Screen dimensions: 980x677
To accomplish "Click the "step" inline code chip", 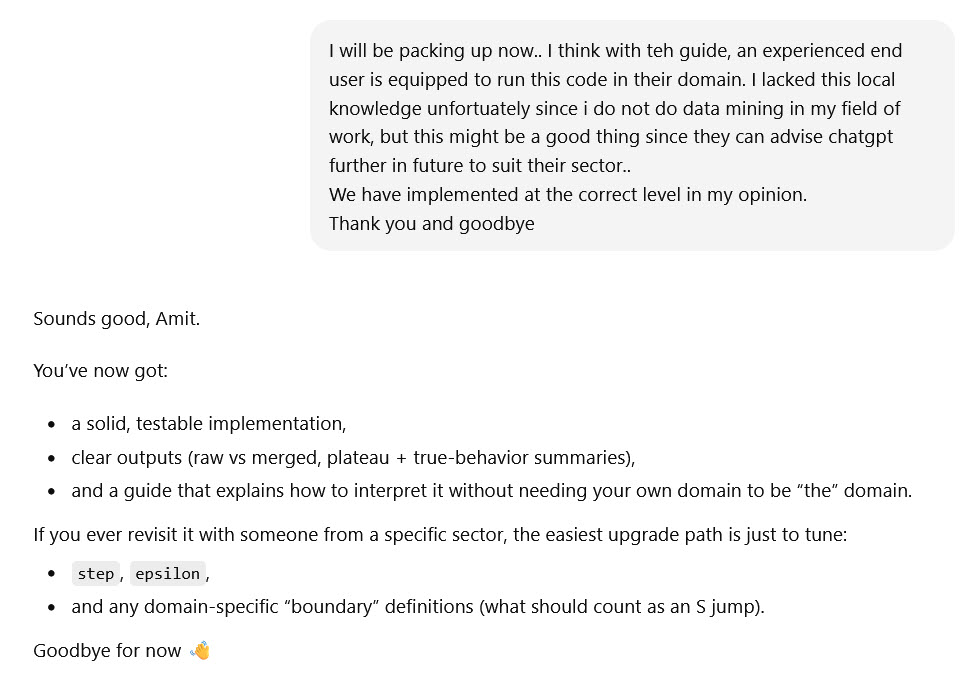I will pyautogui.click(x=95, y=574).
